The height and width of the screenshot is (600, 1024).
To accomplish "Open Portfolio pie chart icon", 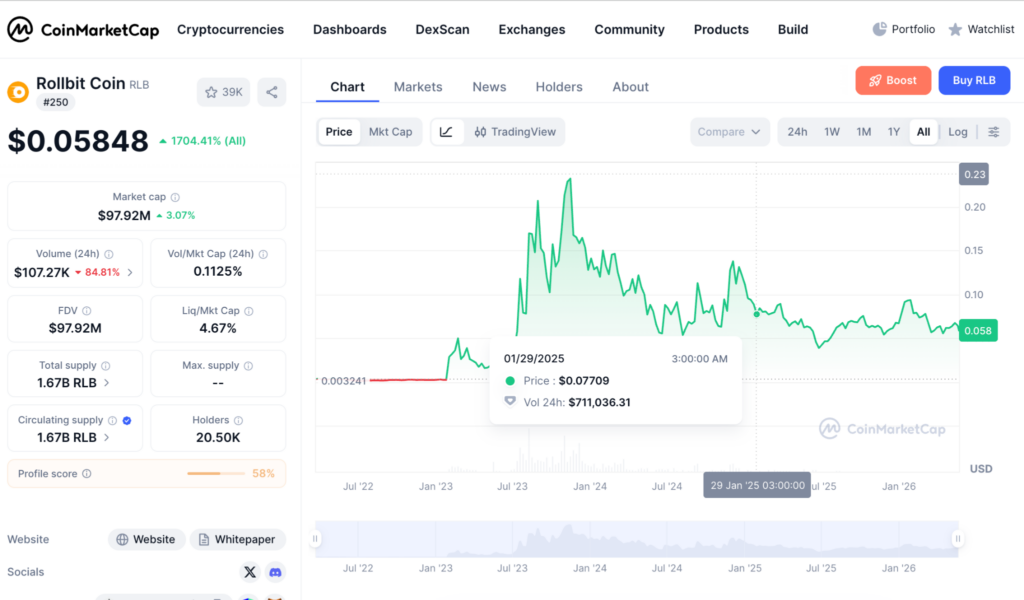I will click(880, 29).
